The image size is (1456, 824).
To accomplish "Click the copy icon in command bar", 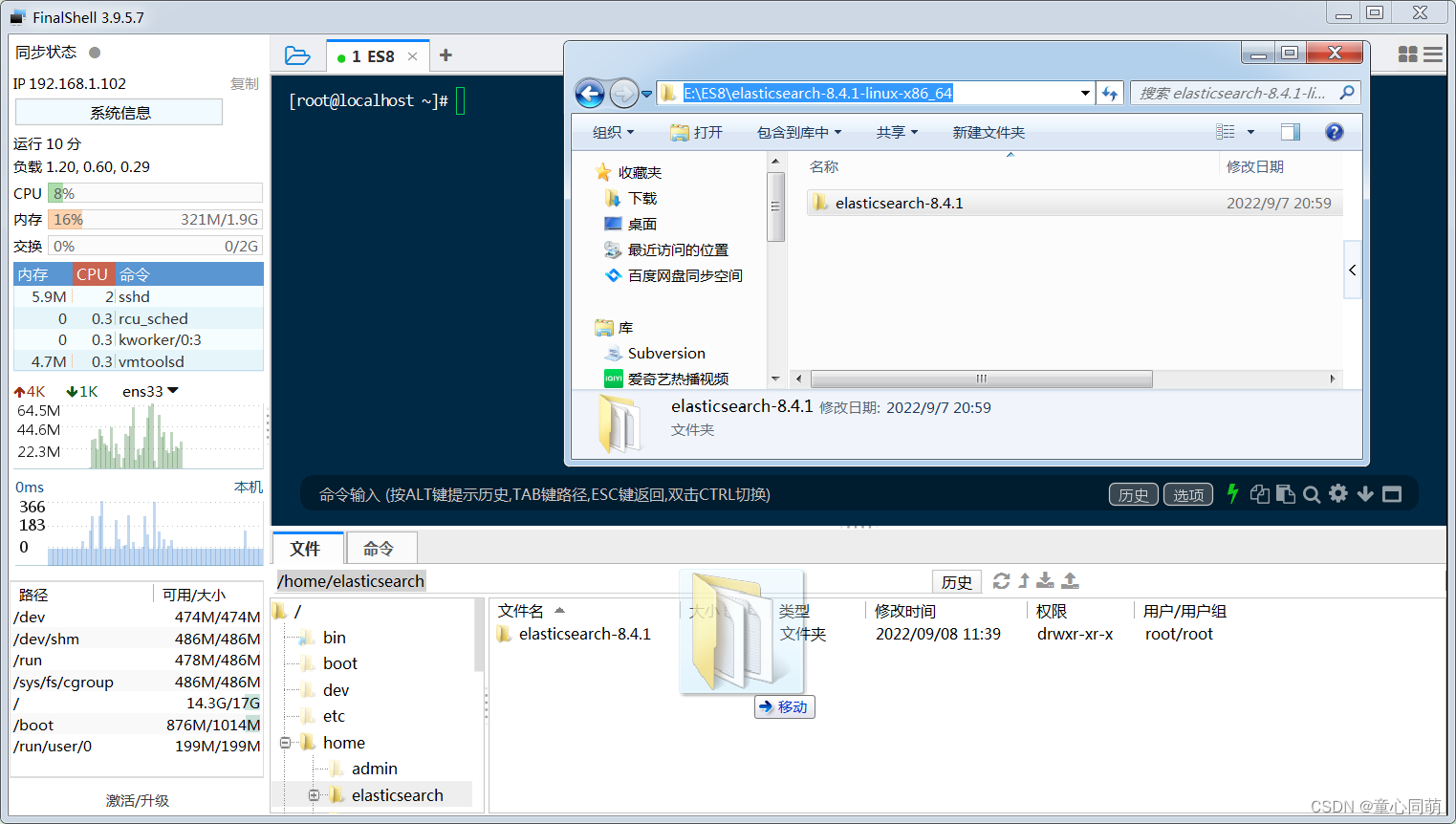I will (x=1260, y=493).
